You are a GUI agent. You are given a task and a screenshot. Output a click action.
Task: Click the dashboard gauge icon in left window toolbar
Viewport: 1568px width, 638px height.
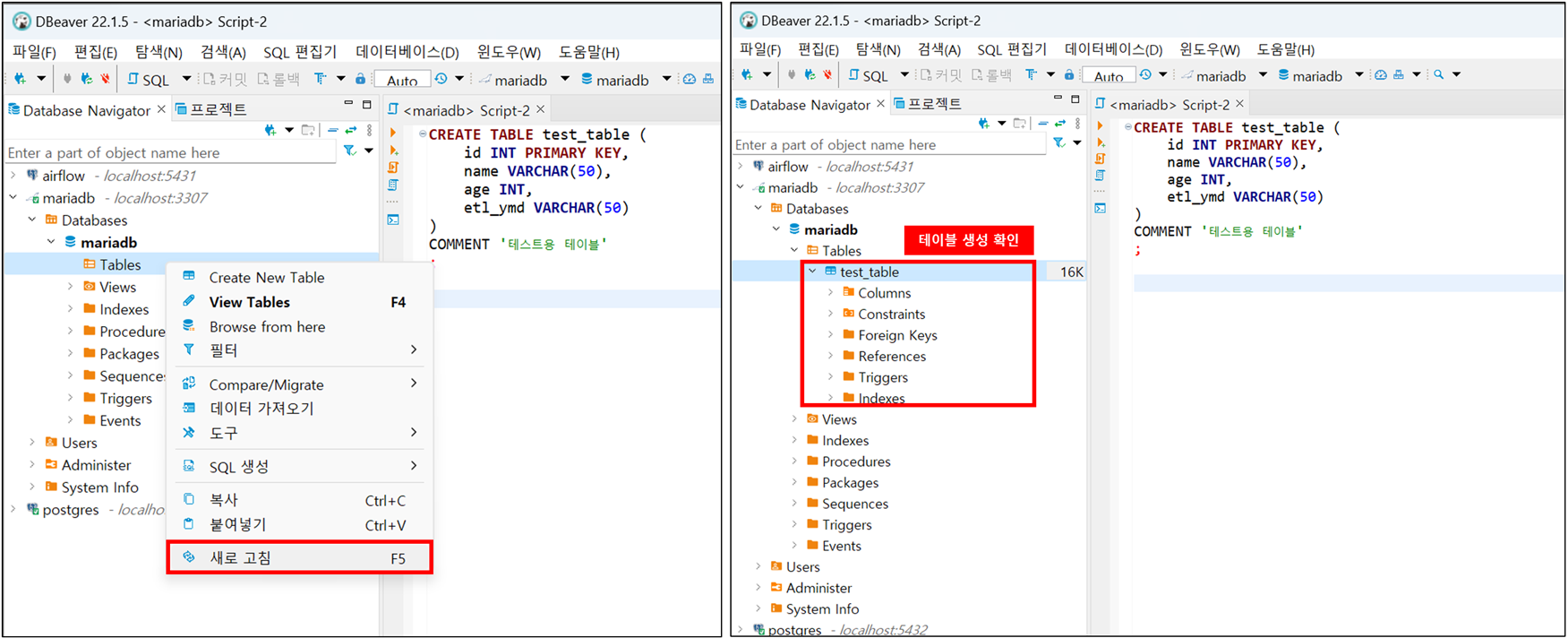[690, 79]
